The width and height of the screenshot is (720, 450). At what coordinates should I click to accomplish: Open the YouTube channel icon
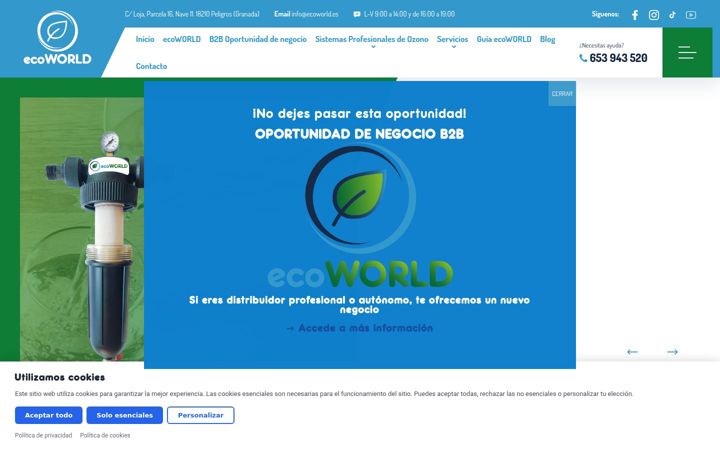(x=691, y=15)
